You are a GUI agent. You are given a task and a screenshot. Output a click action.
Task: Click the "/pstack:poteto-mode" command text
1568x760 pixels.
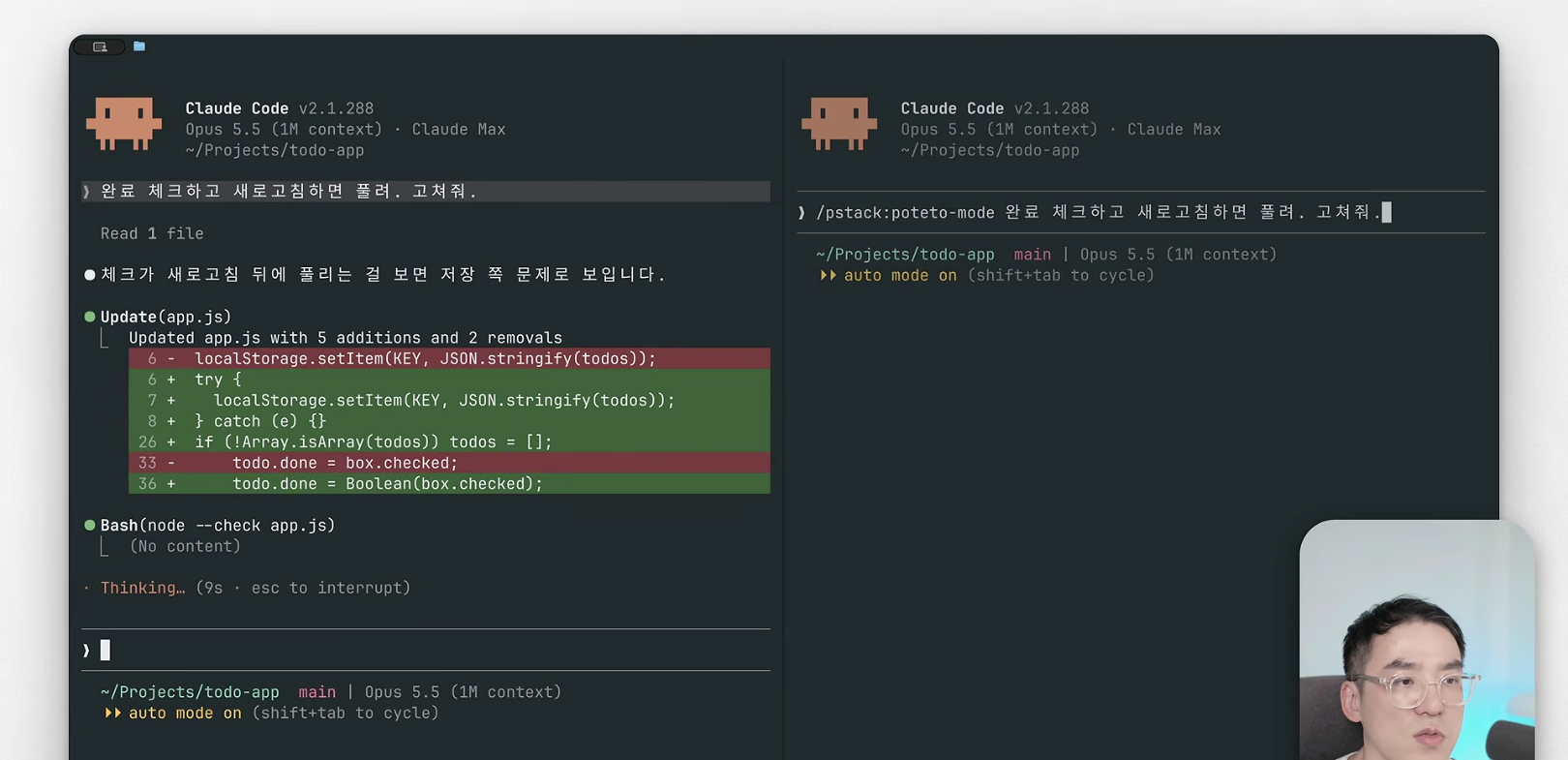[905, 212]
